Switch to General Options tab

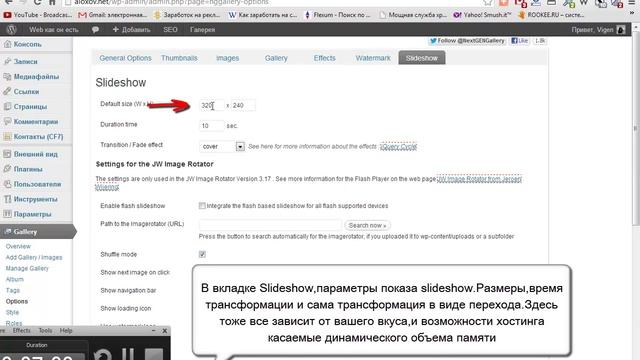(125, 58)
